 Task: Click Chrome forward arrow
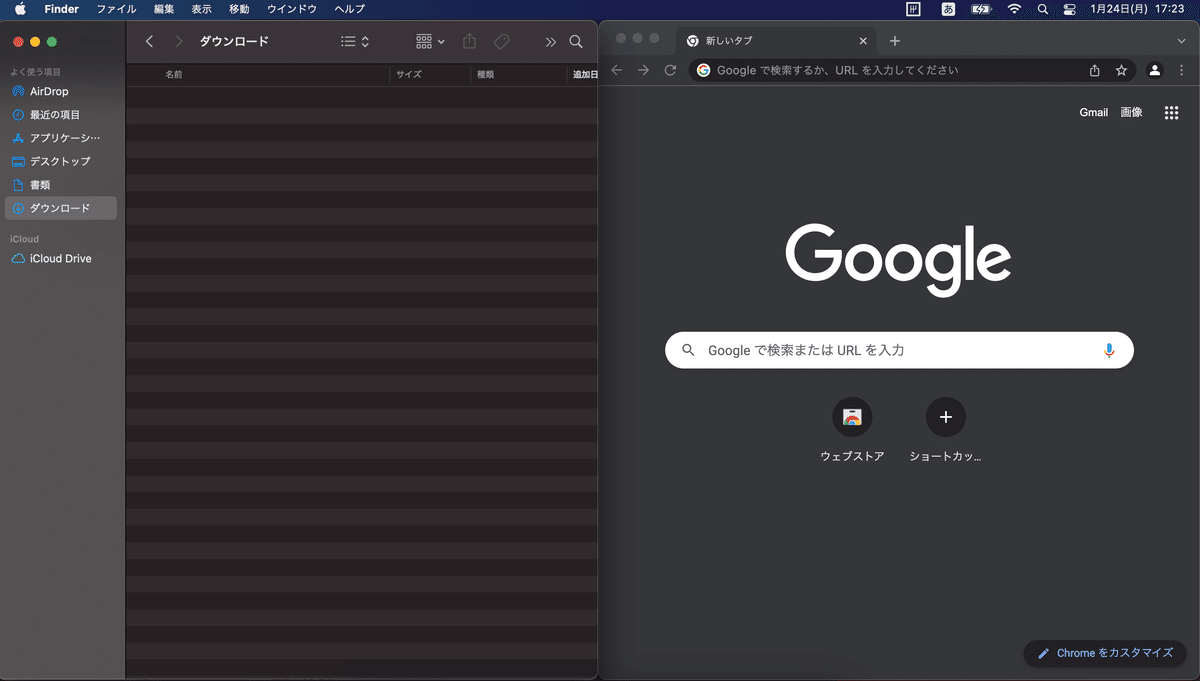pos(643,70)
